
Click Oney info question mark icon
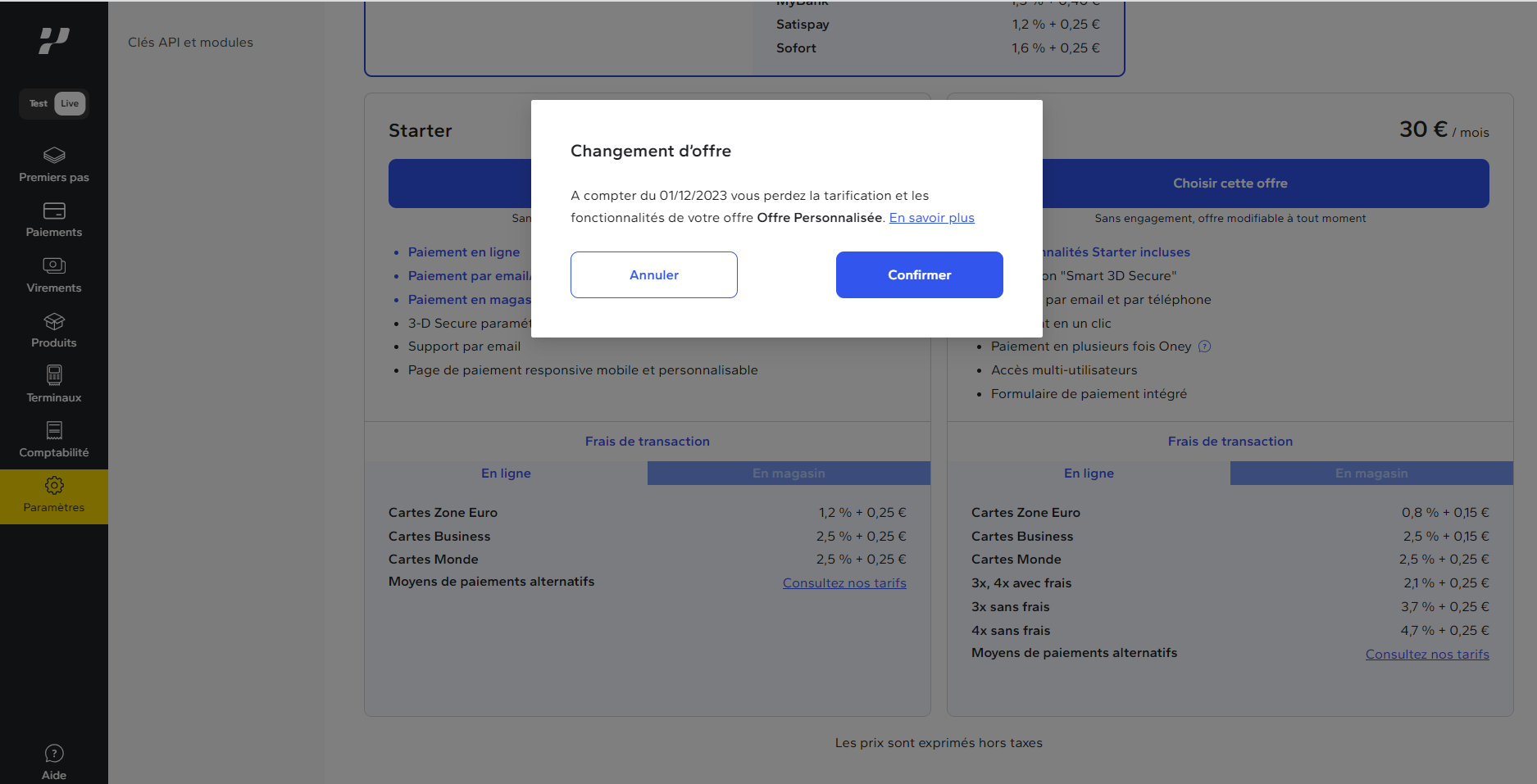1204,347
